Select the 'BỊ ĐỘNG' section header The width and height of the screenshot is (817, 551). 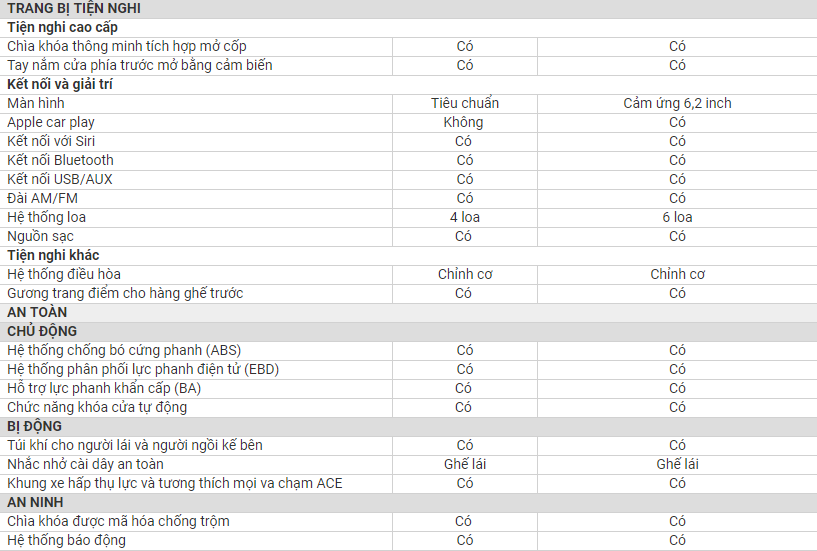point(35,426)
